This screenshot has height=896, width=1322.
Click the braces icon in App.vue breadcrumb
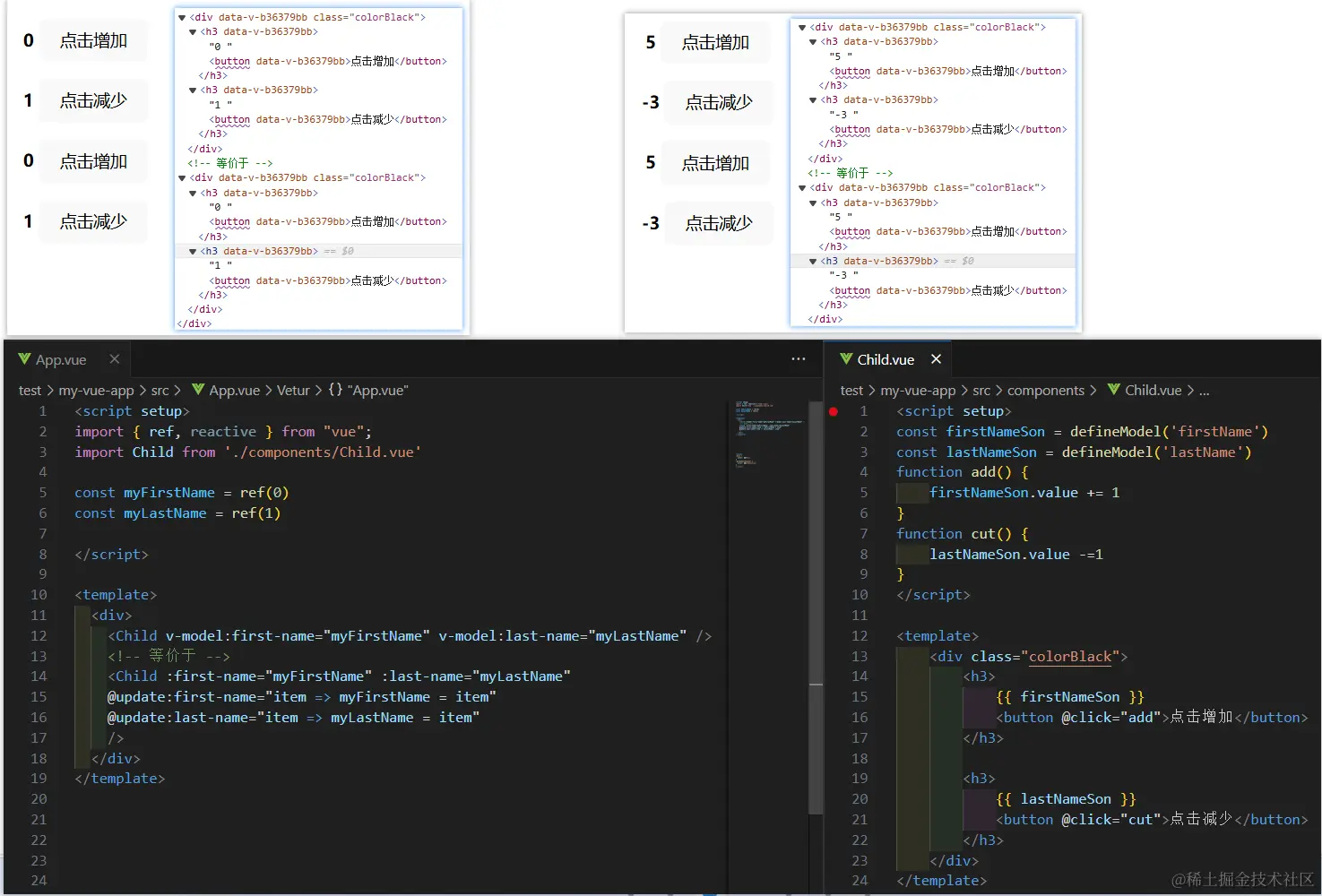[335, 390]
